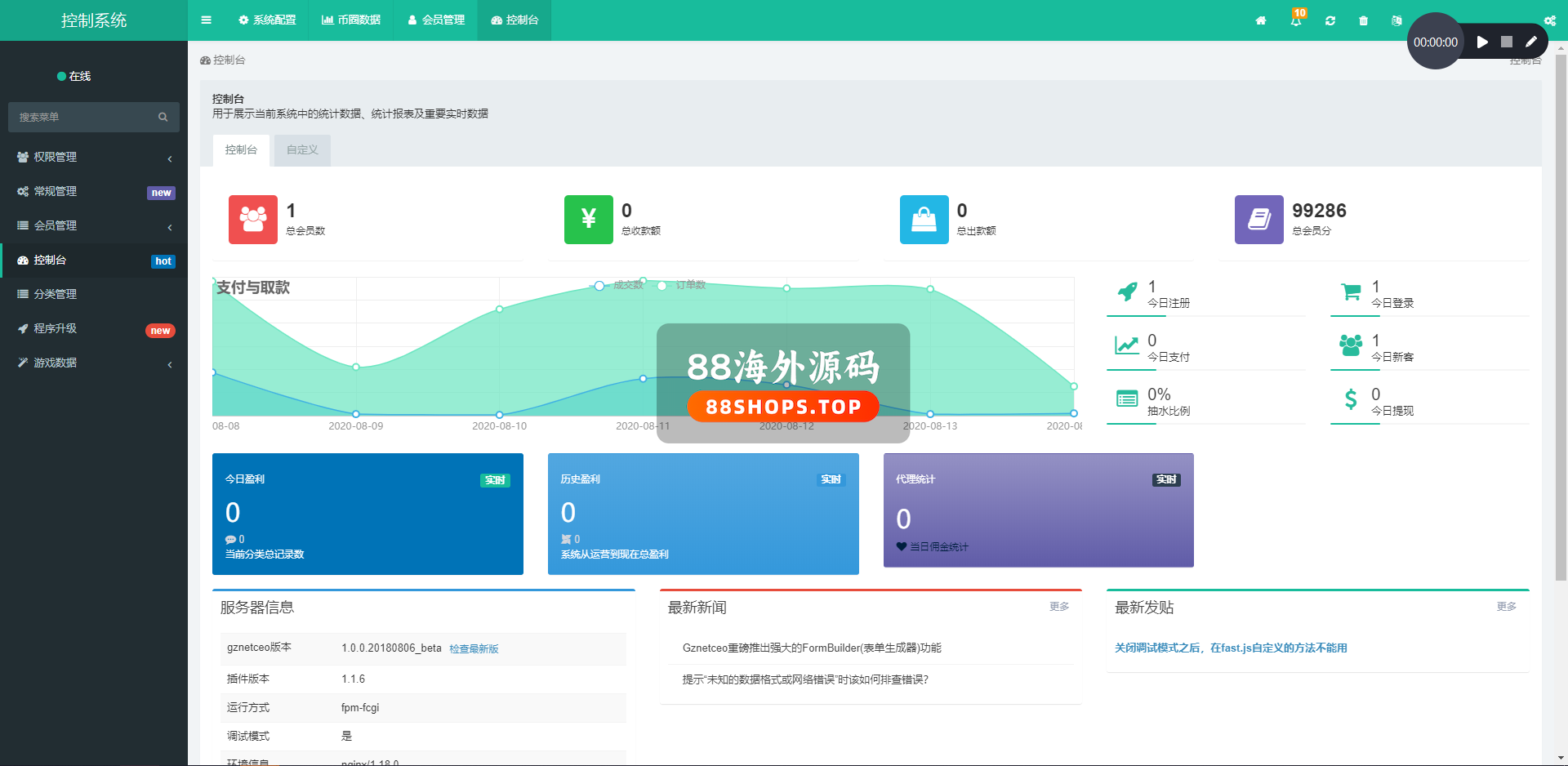
Task: Click the search magnifier in sidebar
Action: click(163, 118)
